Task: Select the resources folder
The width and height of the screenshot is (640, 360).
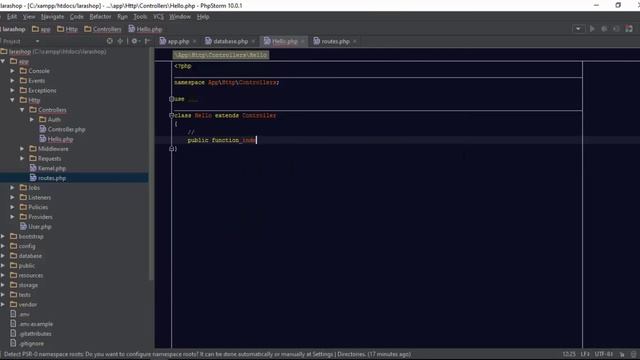Action: (27, 276)
